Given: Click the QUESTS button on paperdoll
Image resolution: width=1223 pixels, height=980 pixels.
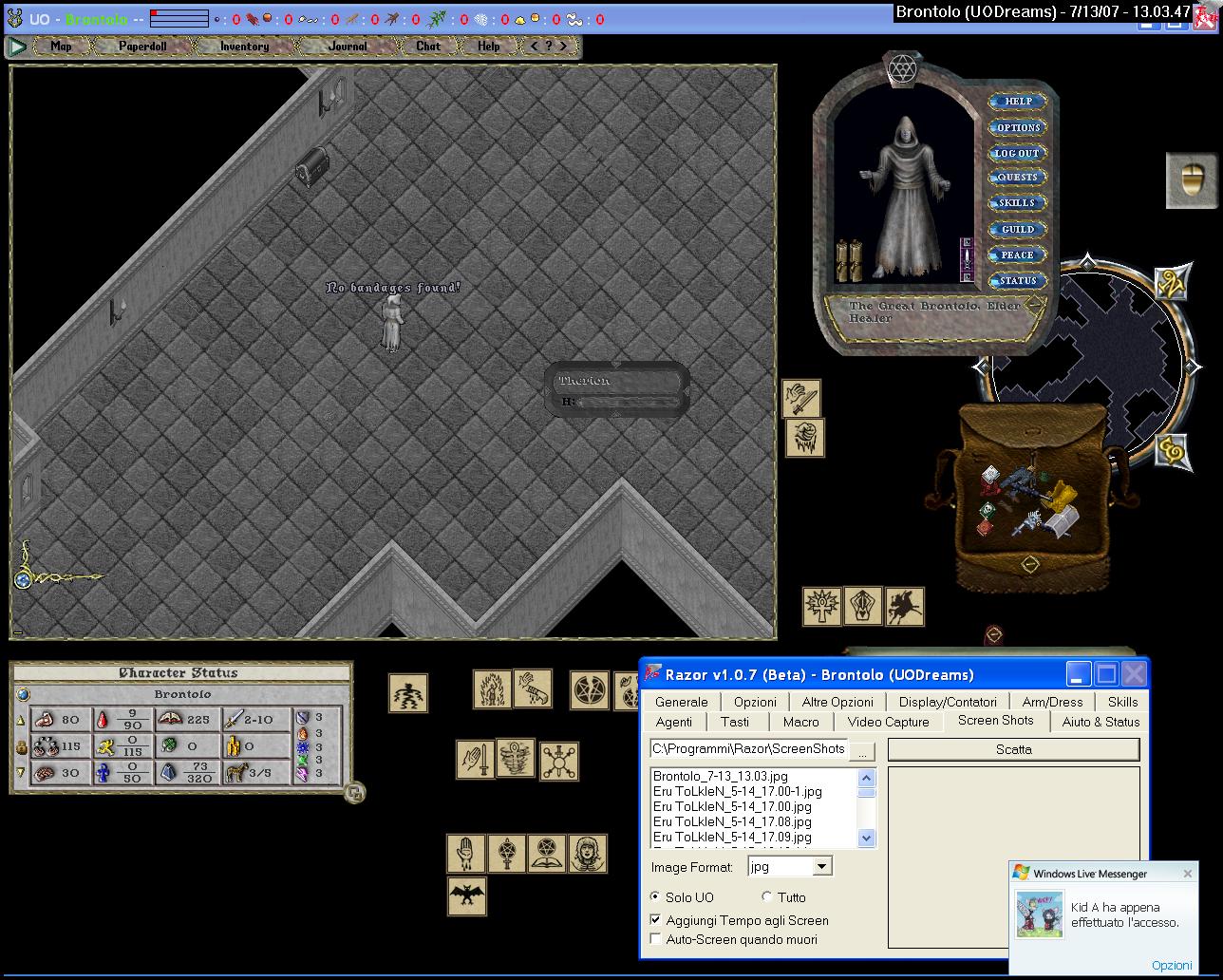Looking at the screenshot, I should click(1017, 178).
